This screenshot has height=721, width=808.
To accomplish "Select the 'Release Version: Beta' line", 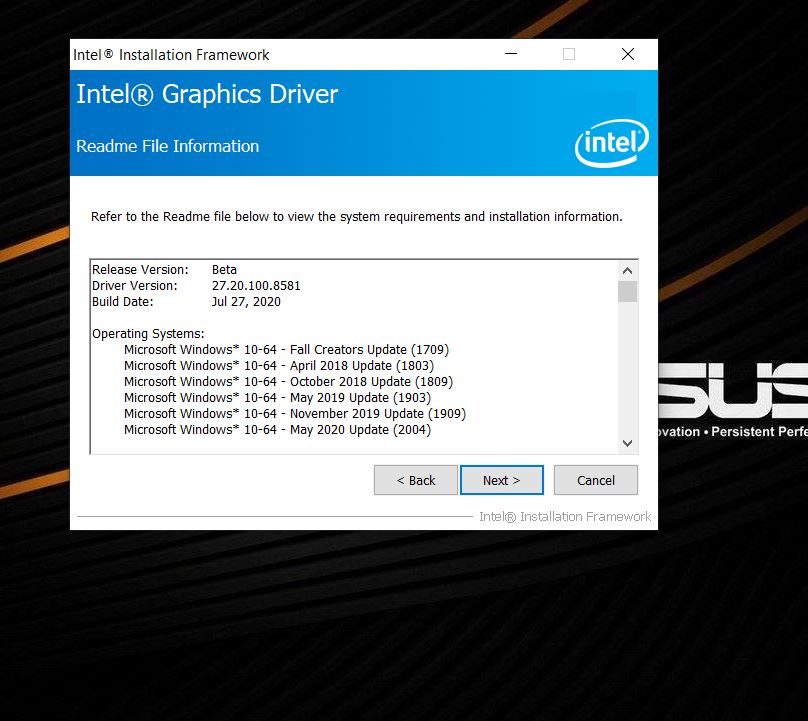I will 164,270.
